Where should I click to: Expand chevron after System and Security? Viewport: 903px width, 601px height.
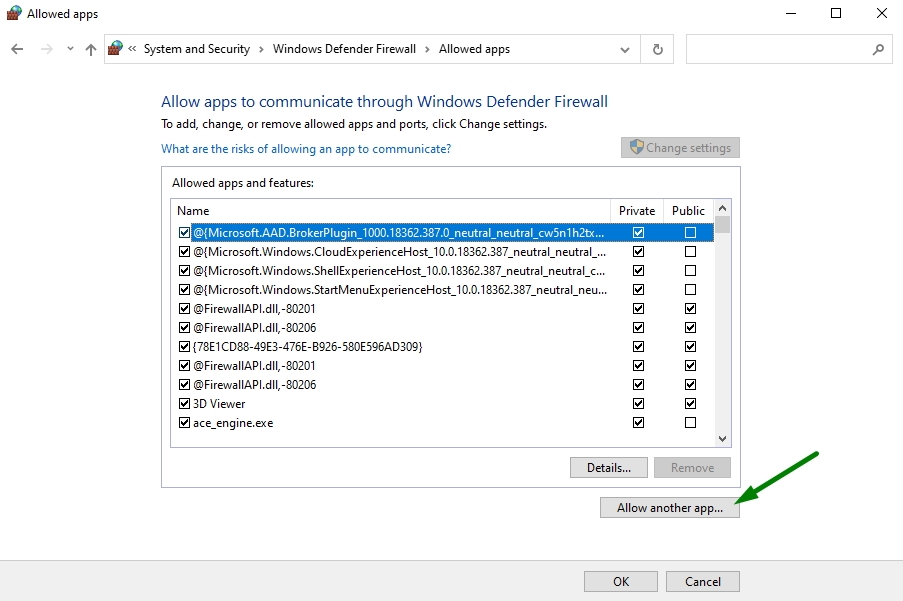pos(261,50)
